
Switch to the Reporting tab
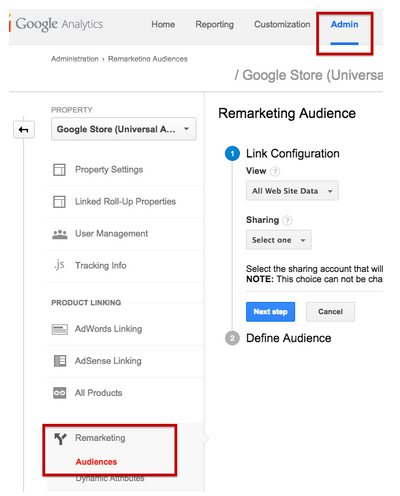point(214,24)
